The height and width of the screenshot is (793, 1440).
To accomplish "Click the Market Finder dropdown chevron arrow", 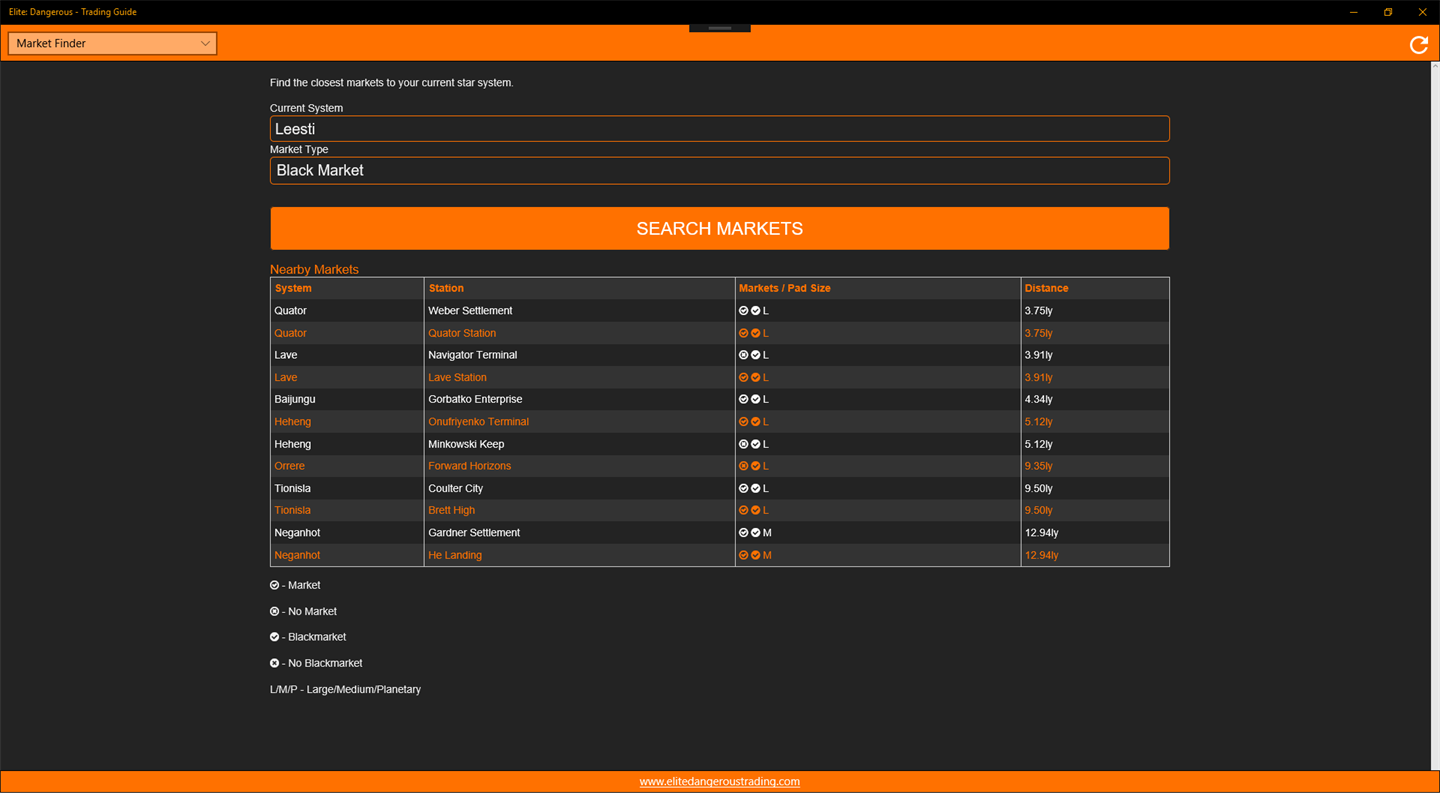I will [x=205, y=43].
